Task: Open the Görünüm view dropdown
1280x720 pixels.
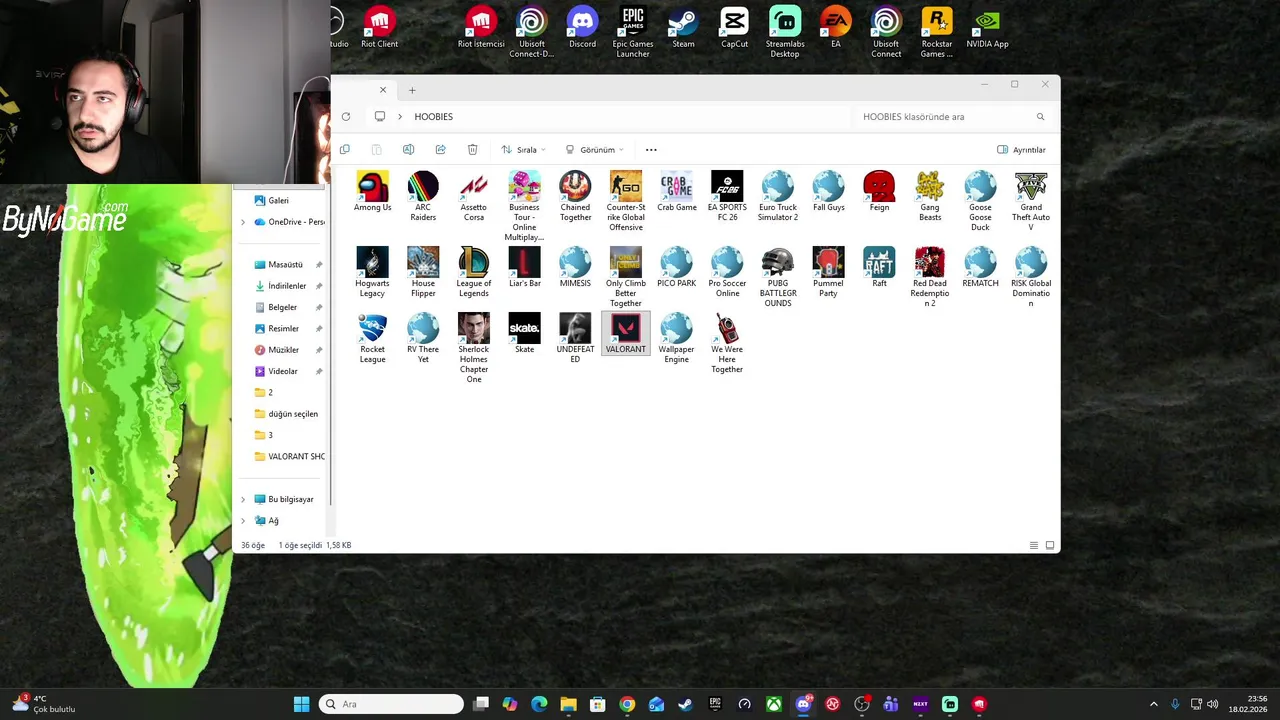Action: (595, 150)
